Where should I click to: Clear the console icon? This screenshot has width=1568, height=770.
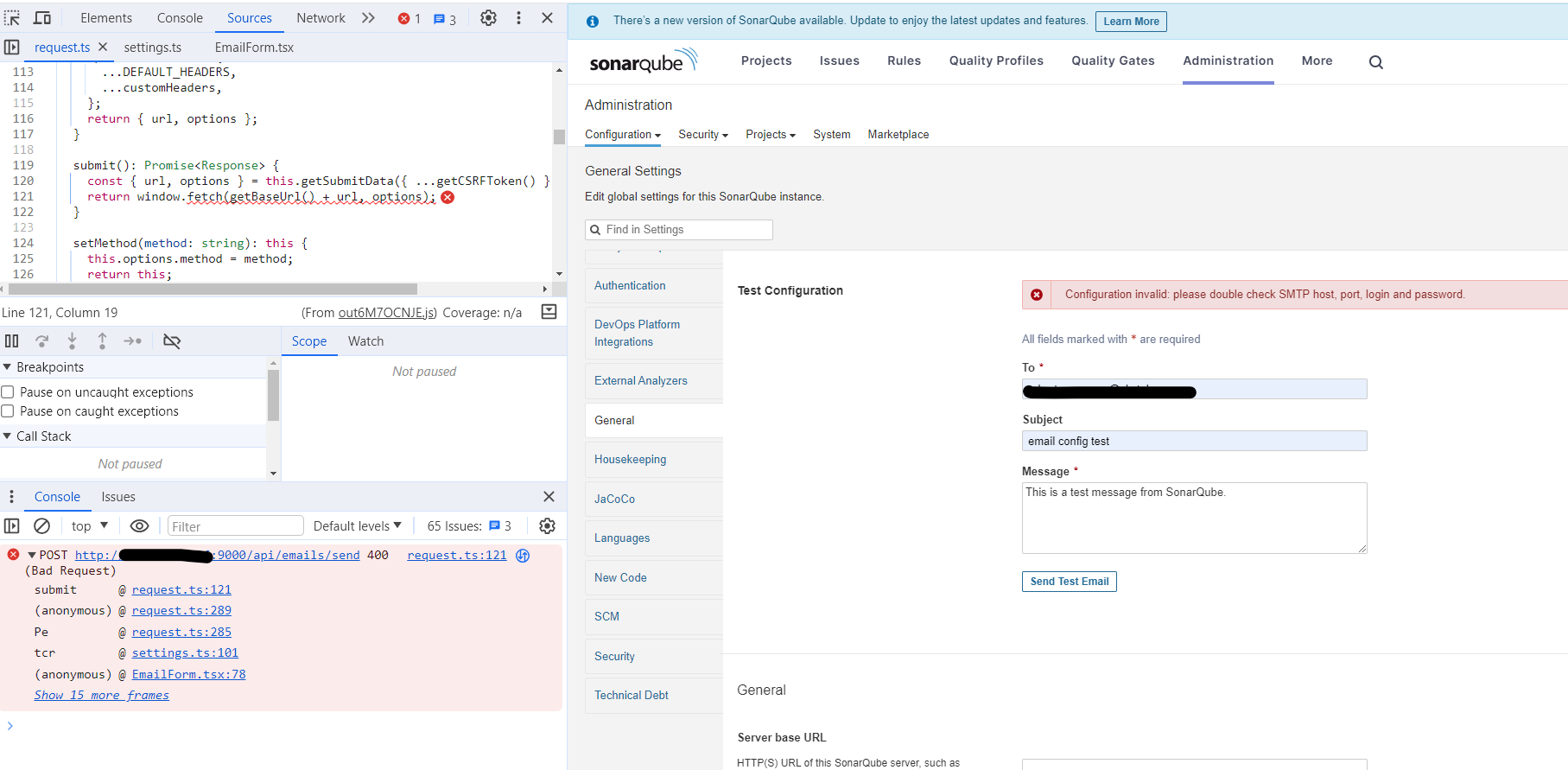pyautogui.click(x=41, y=526)
